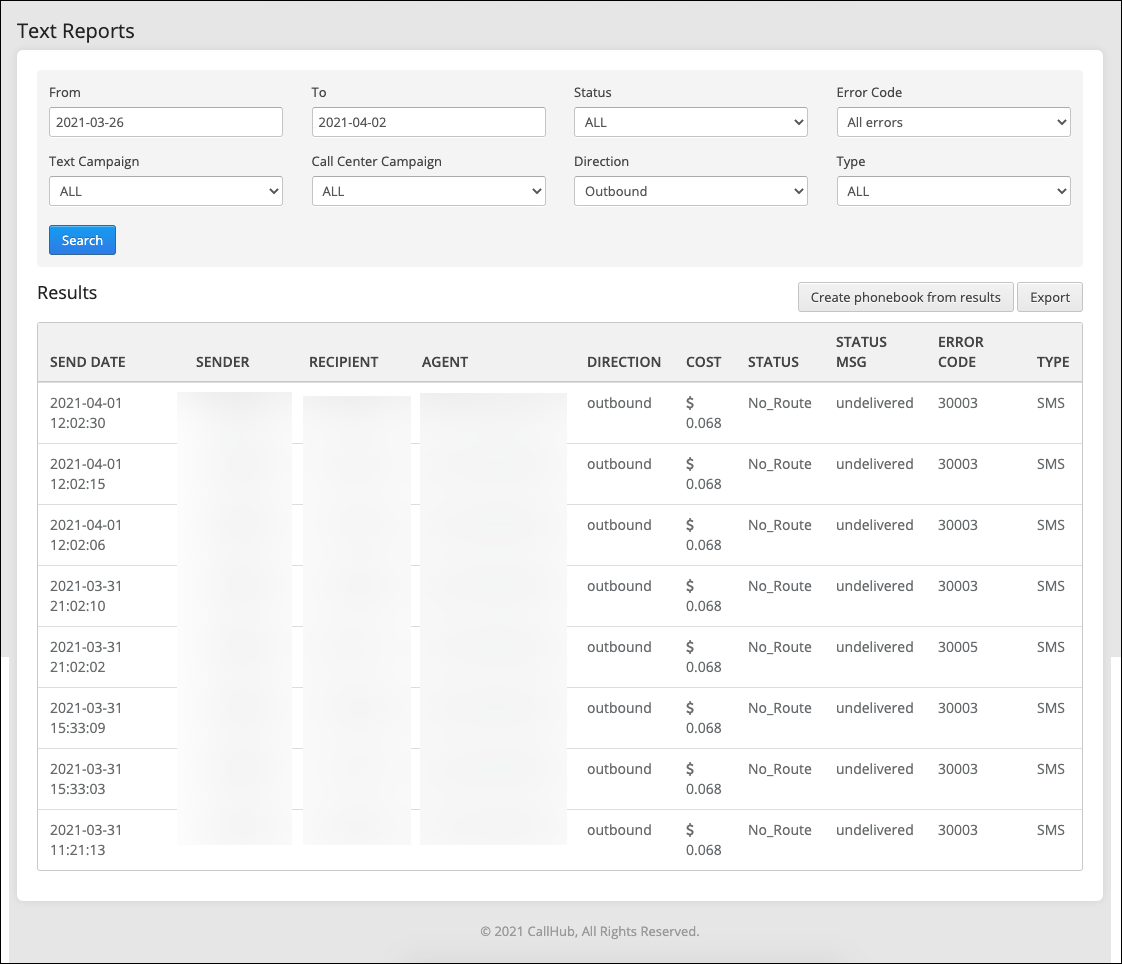This screenshot has height=964, width=1122.
Task: Click the blue Search button
Action: point(82,240)
